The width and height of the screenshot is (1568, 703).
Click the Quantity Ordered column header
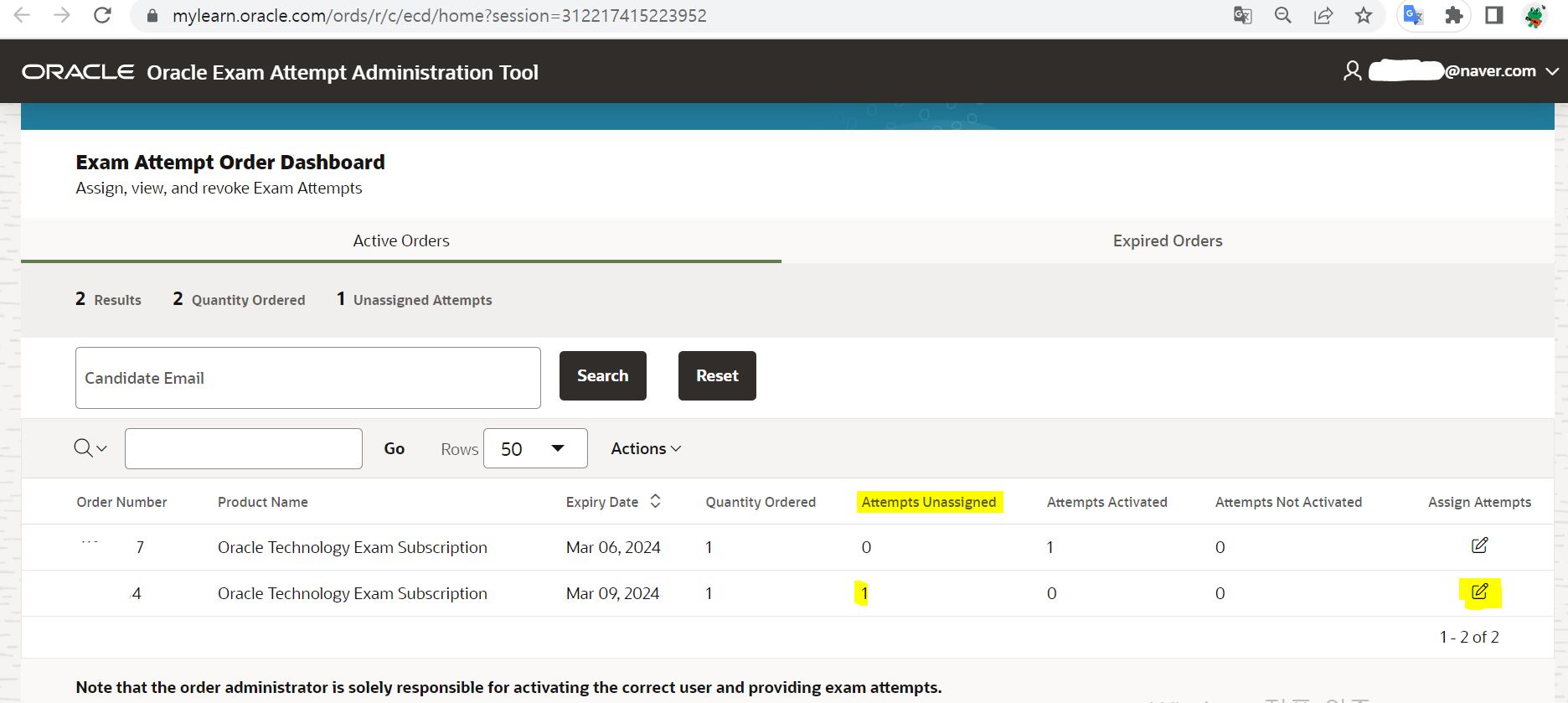pyautogui.click(x=761, y=502)
